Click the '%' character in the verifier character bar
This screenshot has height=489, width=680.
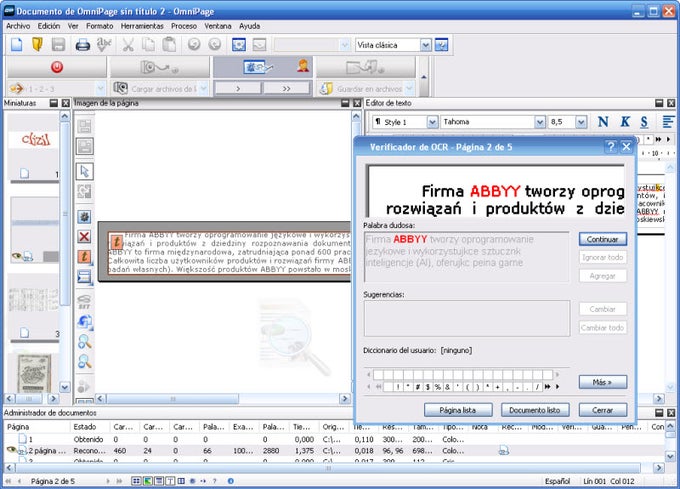438,387
